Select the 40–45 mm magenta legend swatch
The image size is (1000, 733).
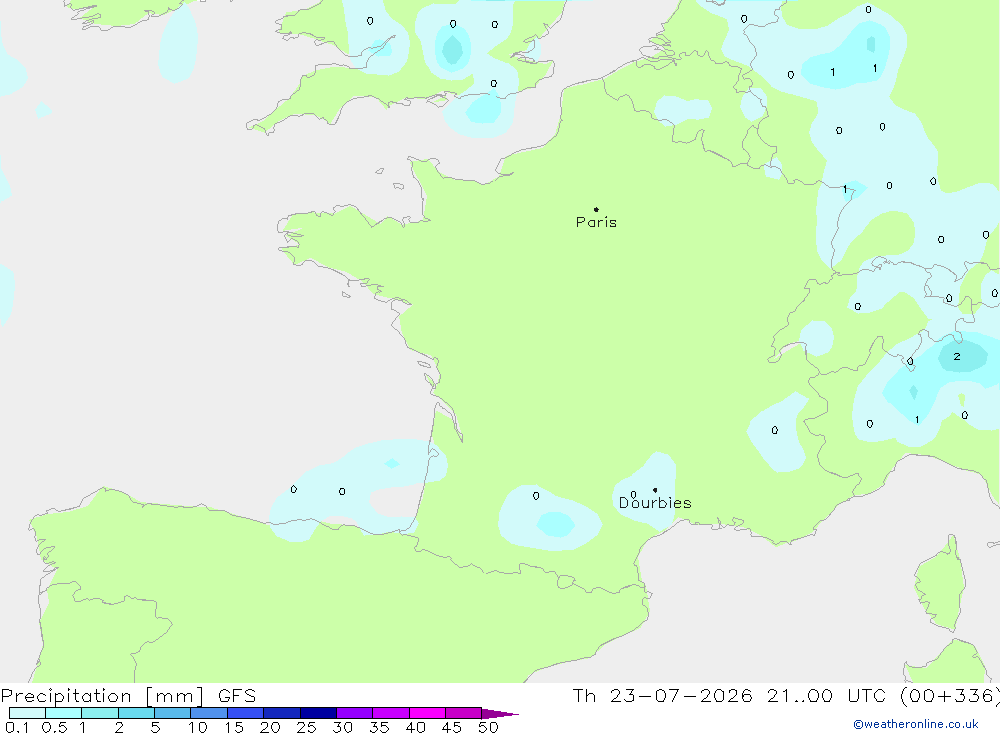click(427, 713)
